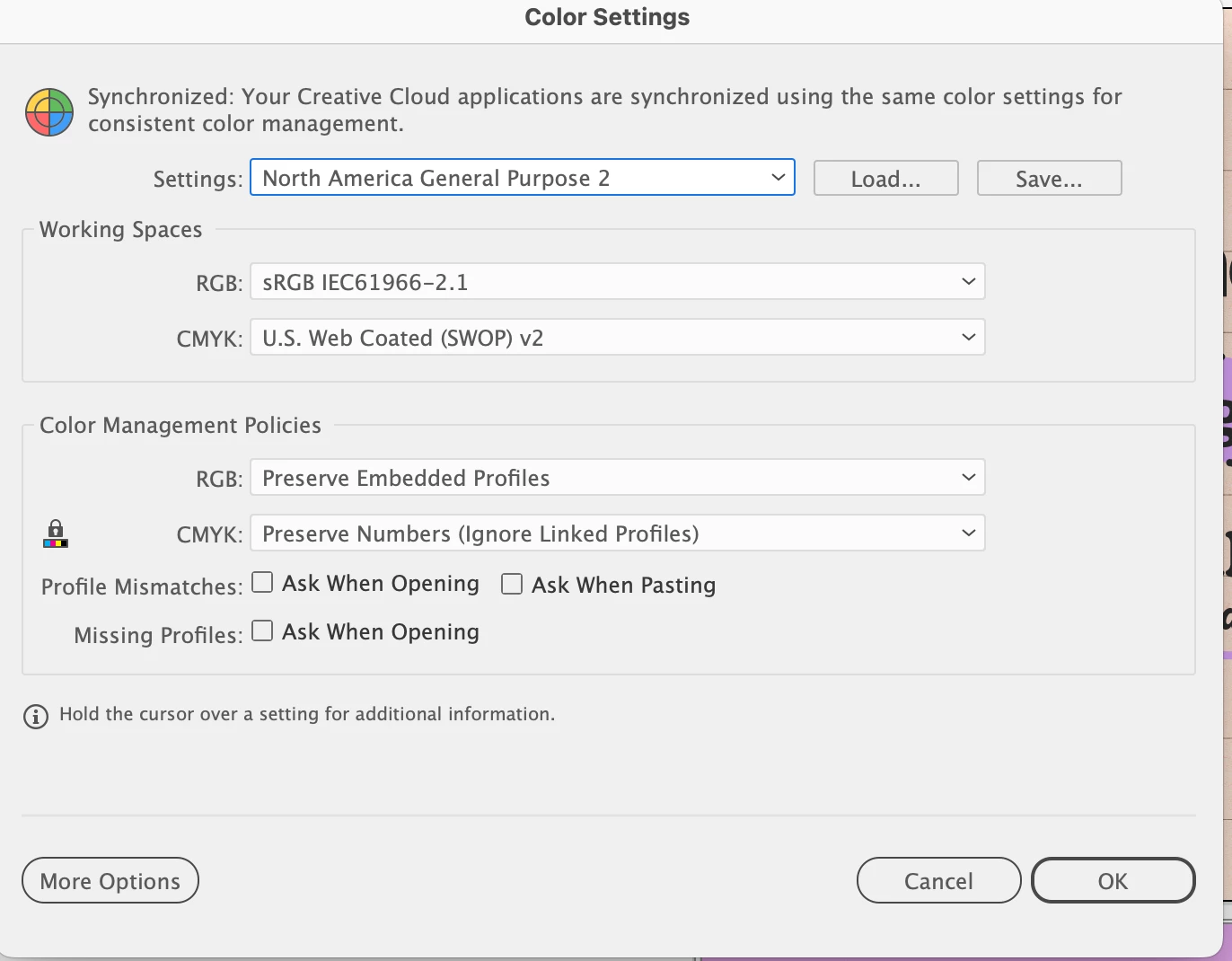
Task: Click the Load... button
Action: tap(886, 178)
